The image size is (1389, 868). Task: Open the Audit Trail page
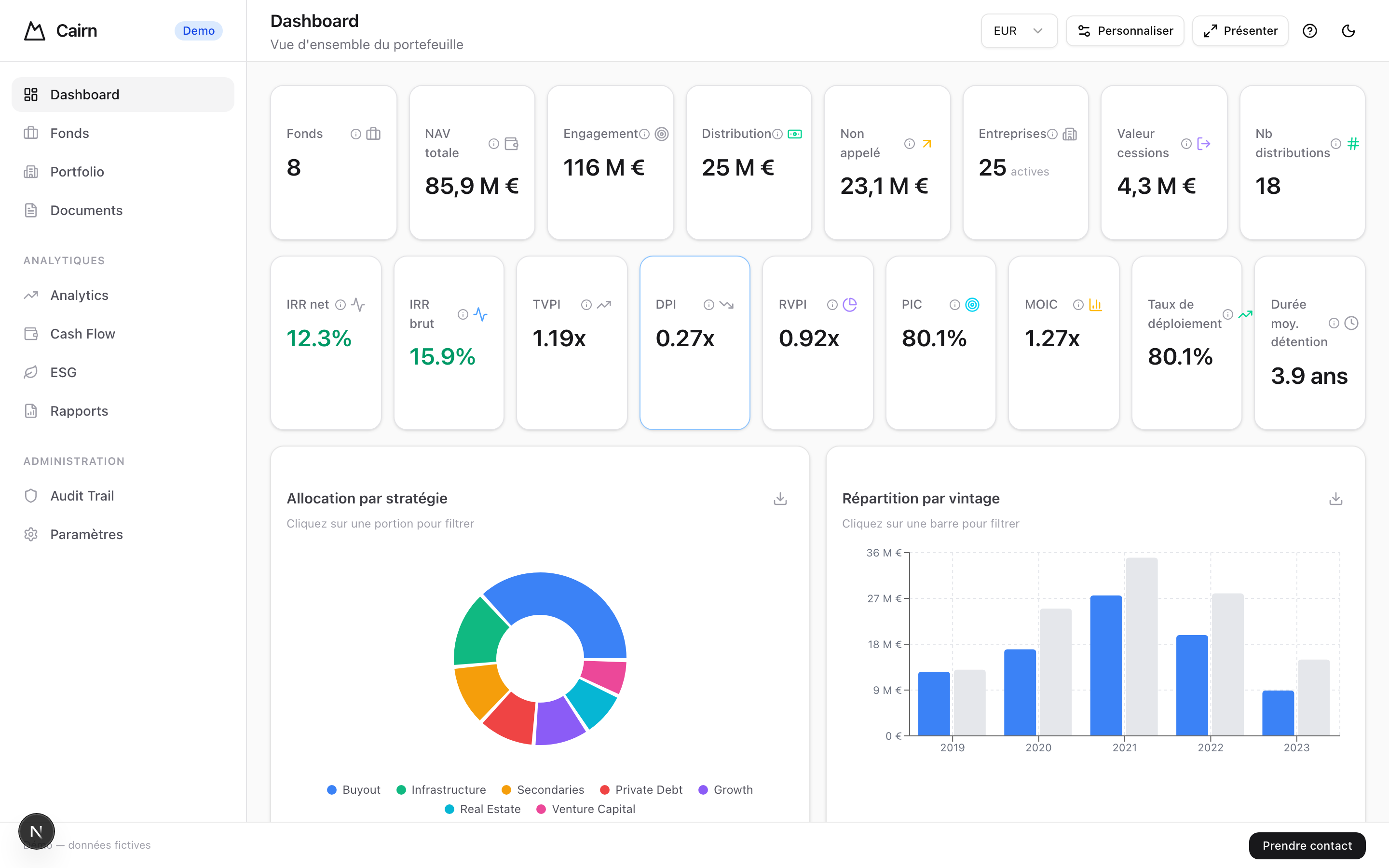82,495
